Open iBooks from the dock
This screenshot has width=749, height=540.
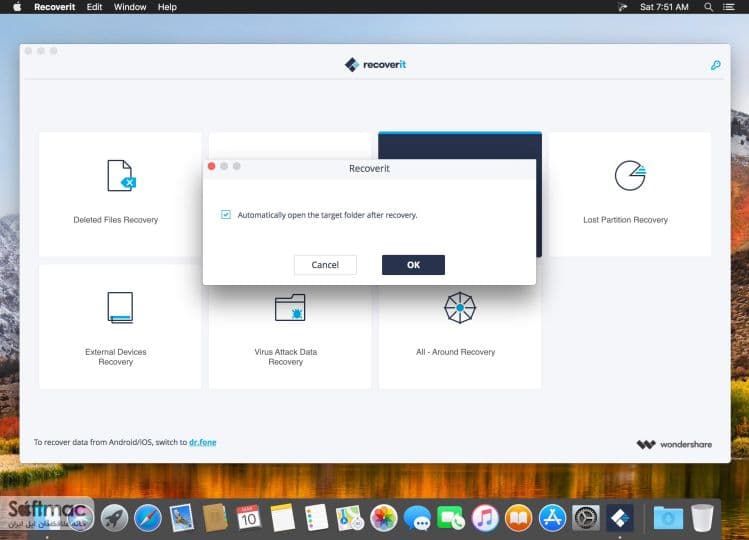[518, 518]
